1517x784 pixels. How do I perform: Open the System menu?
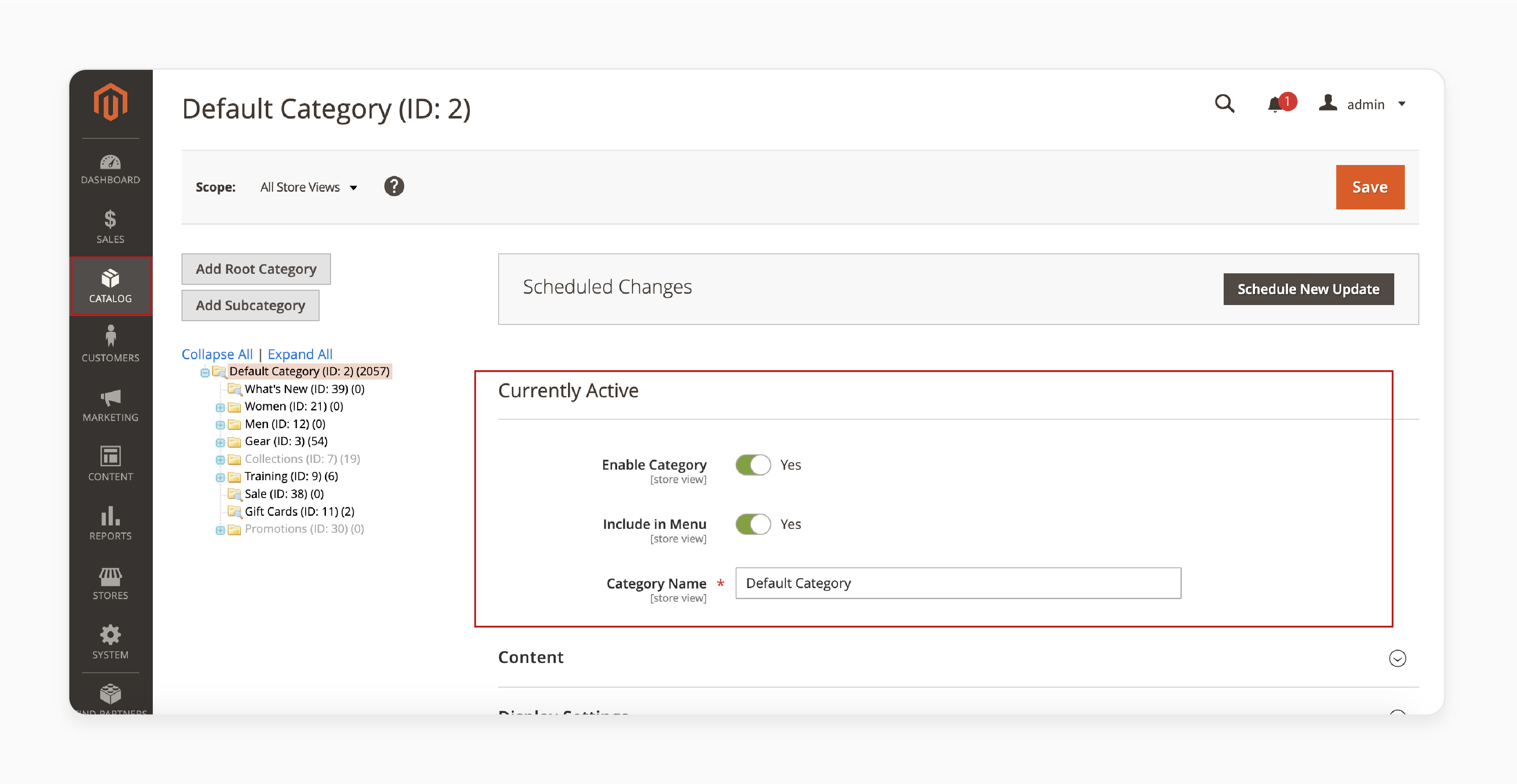(110, 641)
